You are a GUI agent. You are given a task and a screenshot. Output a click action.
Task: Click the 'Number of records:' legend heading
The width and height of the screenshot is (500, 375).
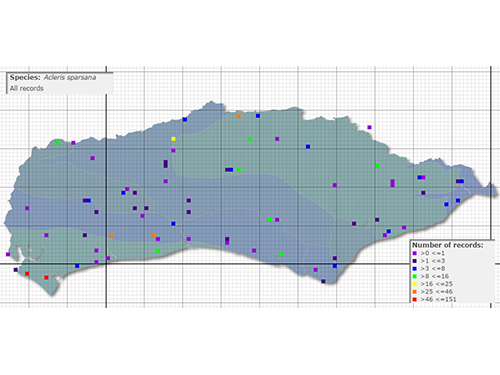[x=447, y=245]
